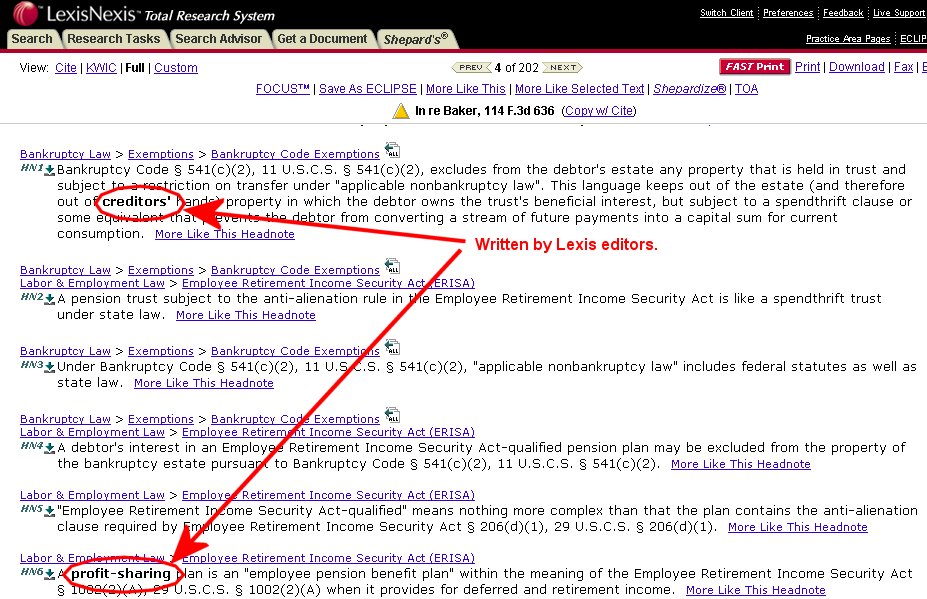Viewport: 927px width, 599px height.
Task: Click More Like This Headnote for HN1
Action: [225, 234]
